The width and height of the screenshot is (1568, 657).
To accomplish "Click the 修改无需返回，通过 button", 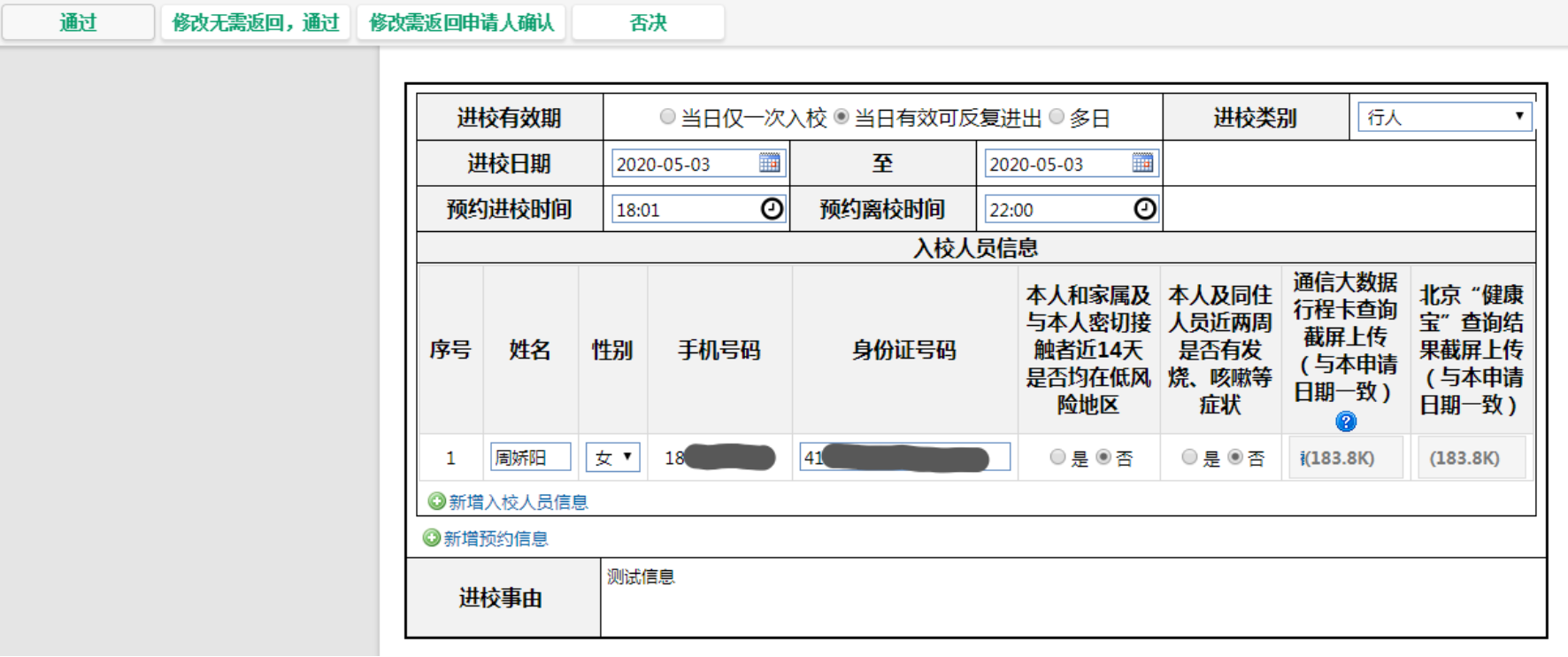I will [256, 23].
